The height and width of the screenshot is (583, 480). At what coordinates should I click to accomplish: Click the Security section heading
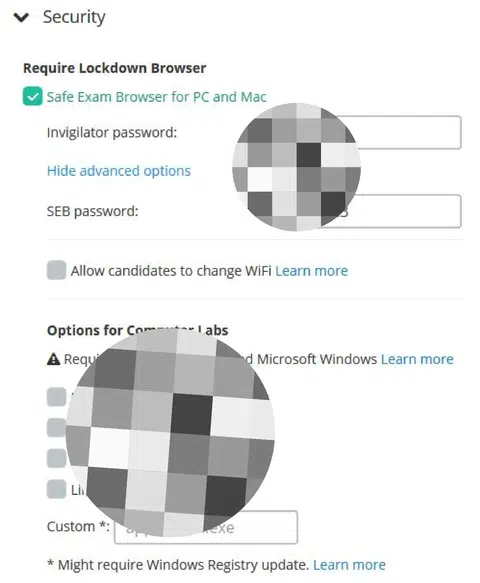coord(74,17)
